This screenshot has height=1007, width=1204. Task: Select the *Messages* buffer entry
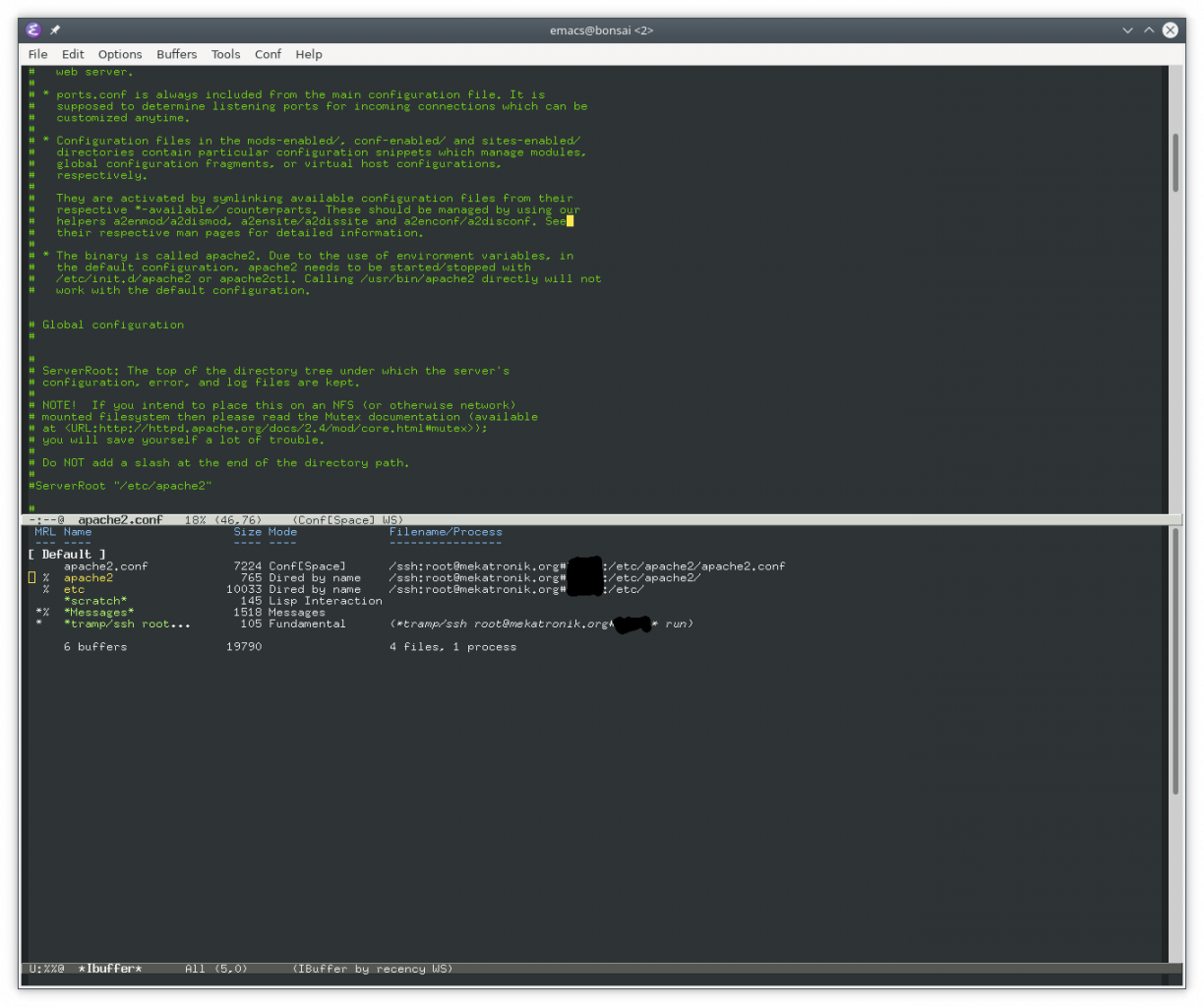tap(98, 613)
